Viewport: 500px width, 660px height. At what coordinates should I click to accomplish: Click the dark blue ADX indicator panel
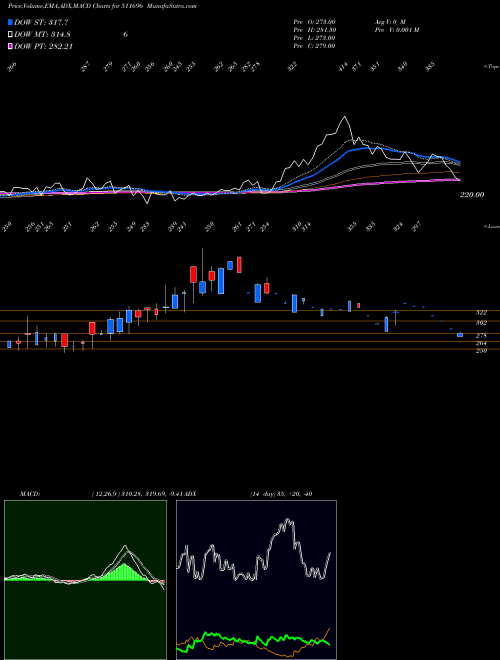click(256, 580)
